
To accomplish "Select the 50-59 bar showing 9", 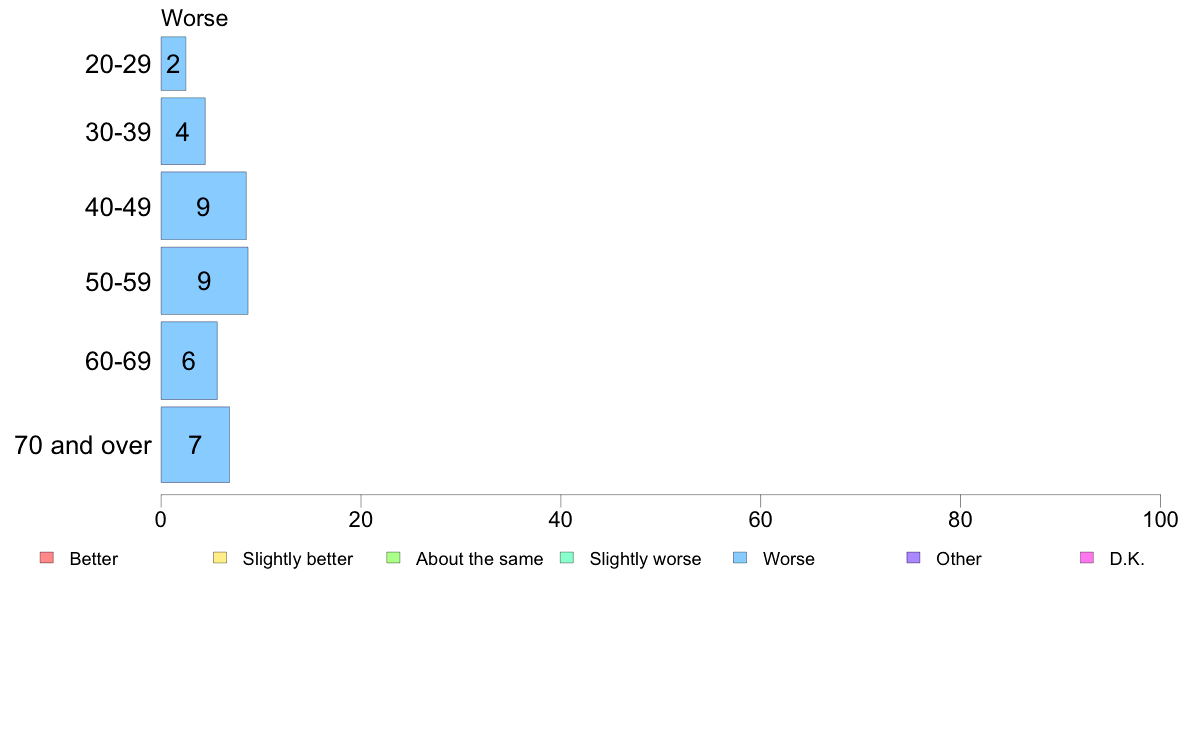I will (x=204, y=280).
